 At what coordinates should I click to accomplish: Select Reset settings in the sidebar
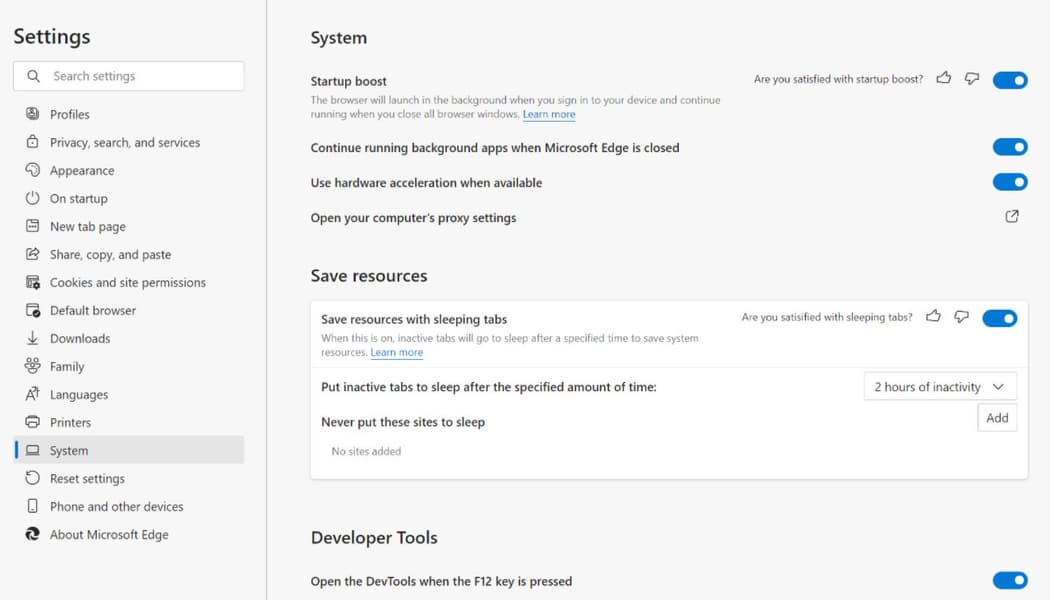[87, 478]
